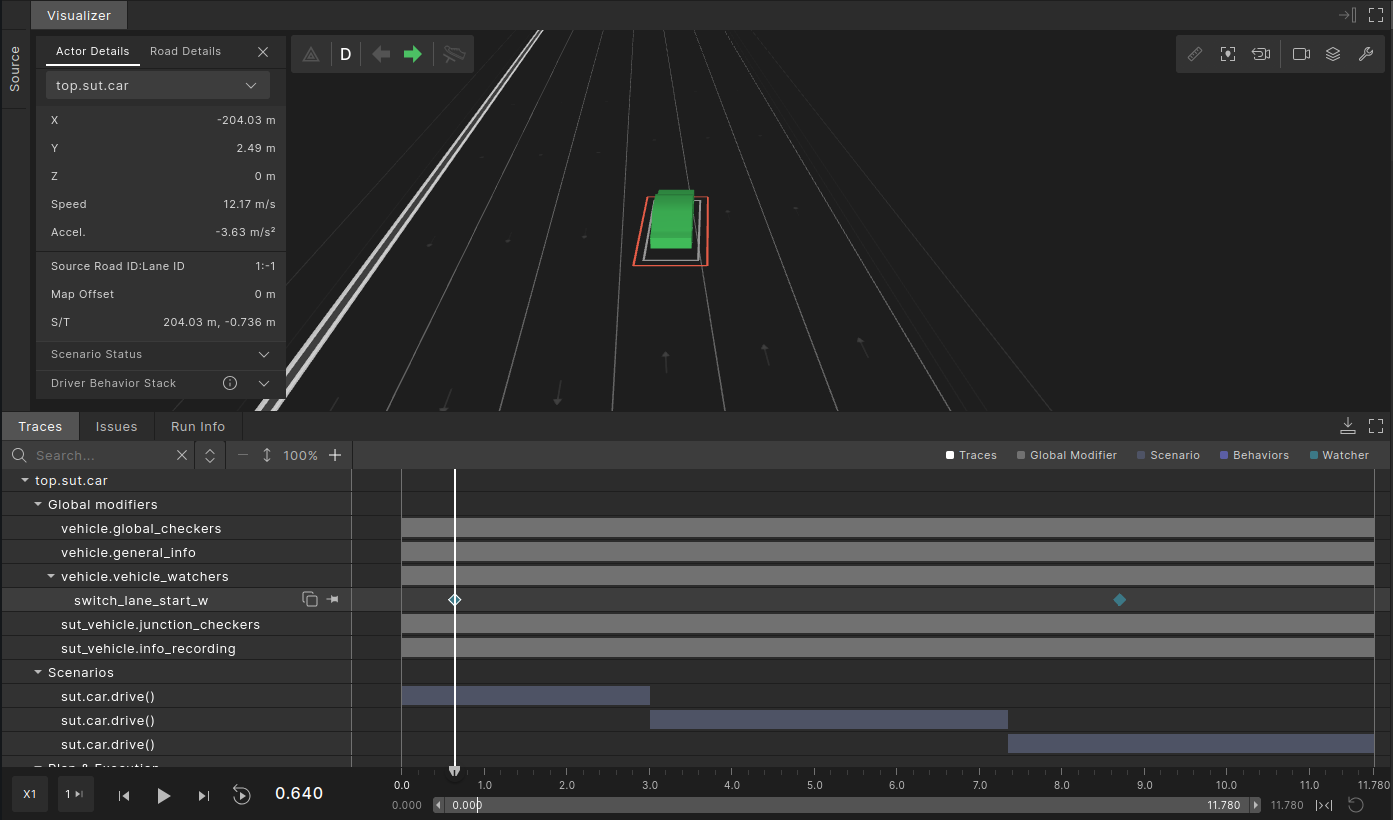
Task: Open the layers icon in the visualizer
Action: [1333, 54]
